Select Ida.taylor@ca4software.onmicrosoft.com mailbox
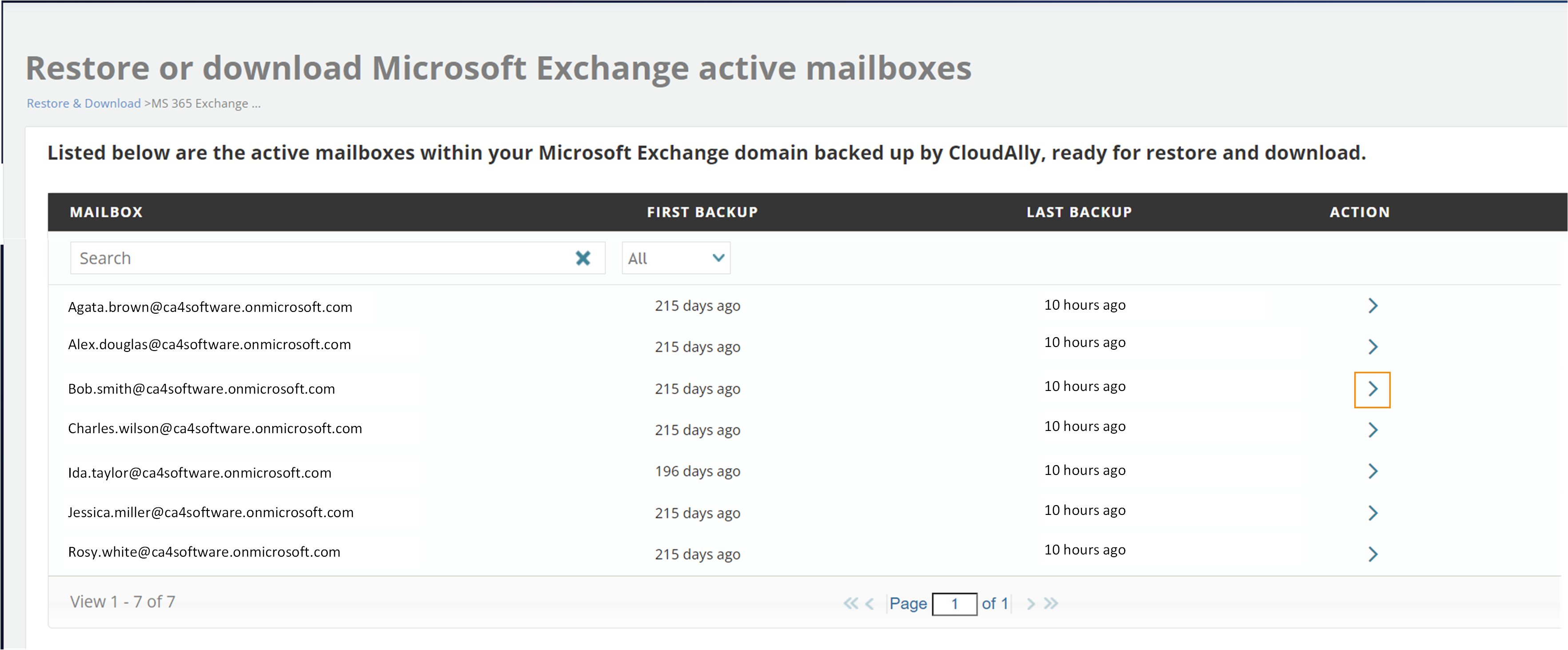The image size is (1568, 650). point(199,474)
